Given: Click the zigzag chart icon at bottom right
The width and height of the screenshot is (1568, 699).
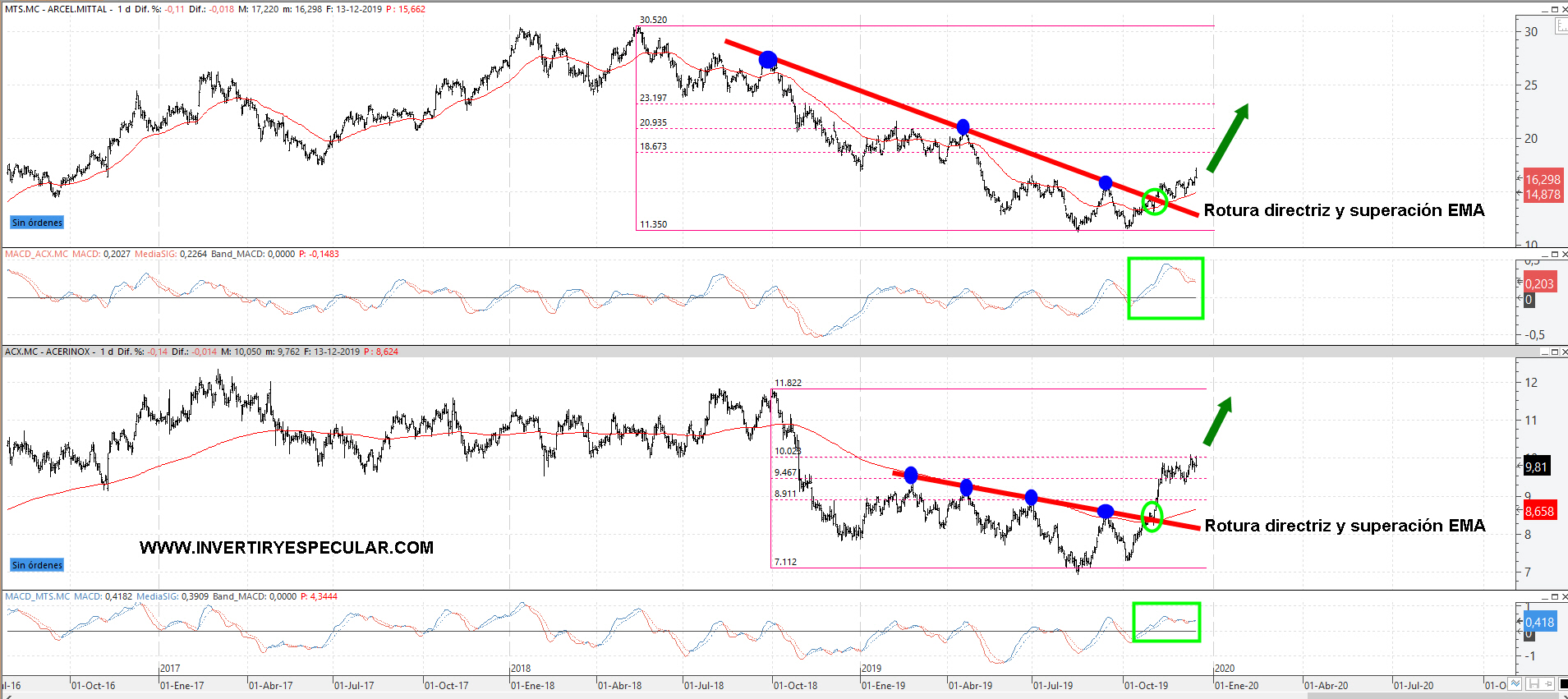Looking at the screenshot, I should 1516,684.
